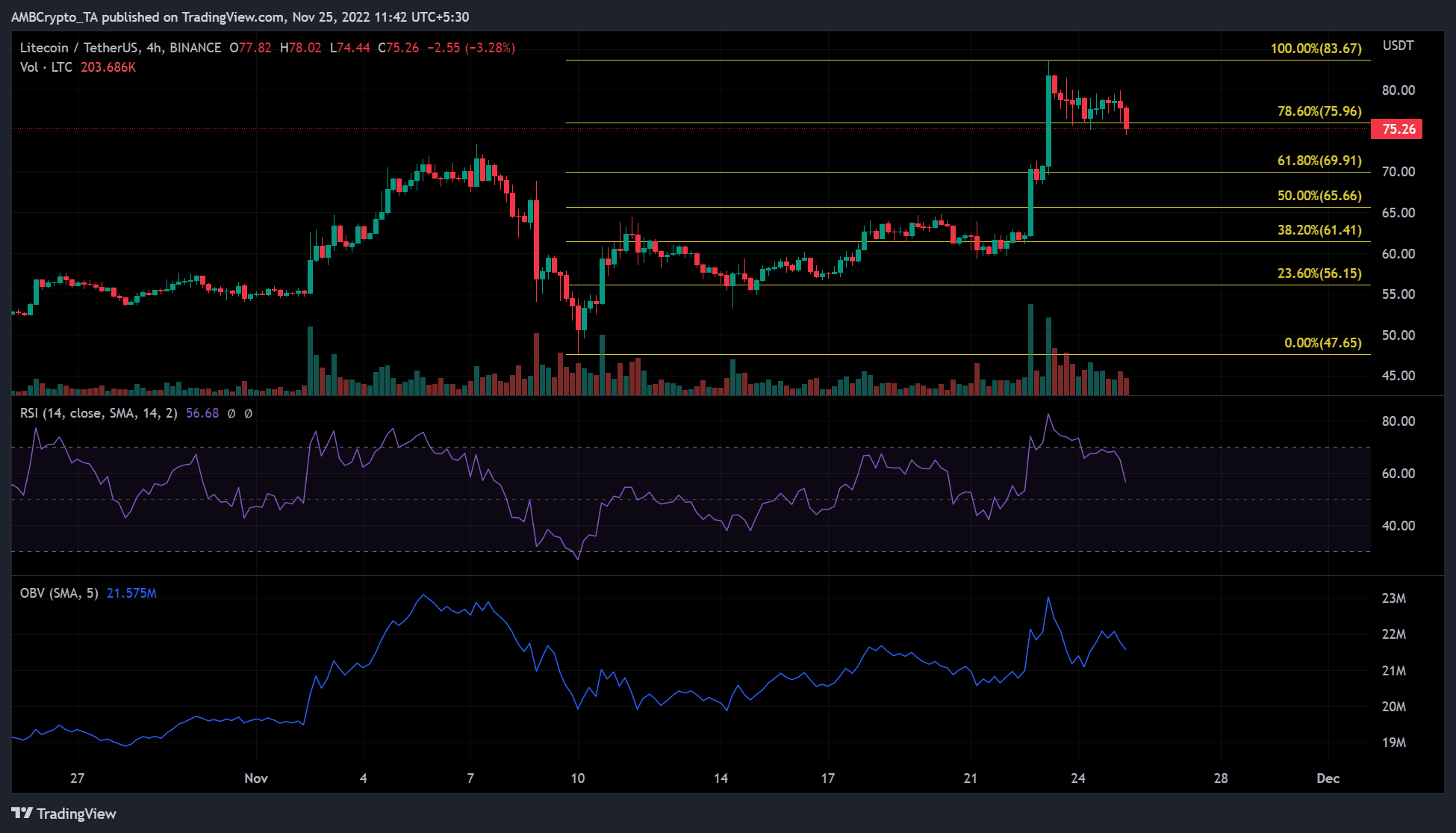The height and width of the screenshot is (833, 1456).
Task: Click the 55.00 price axis tick
Action: pyautogui.click(x=1399, y=294)
